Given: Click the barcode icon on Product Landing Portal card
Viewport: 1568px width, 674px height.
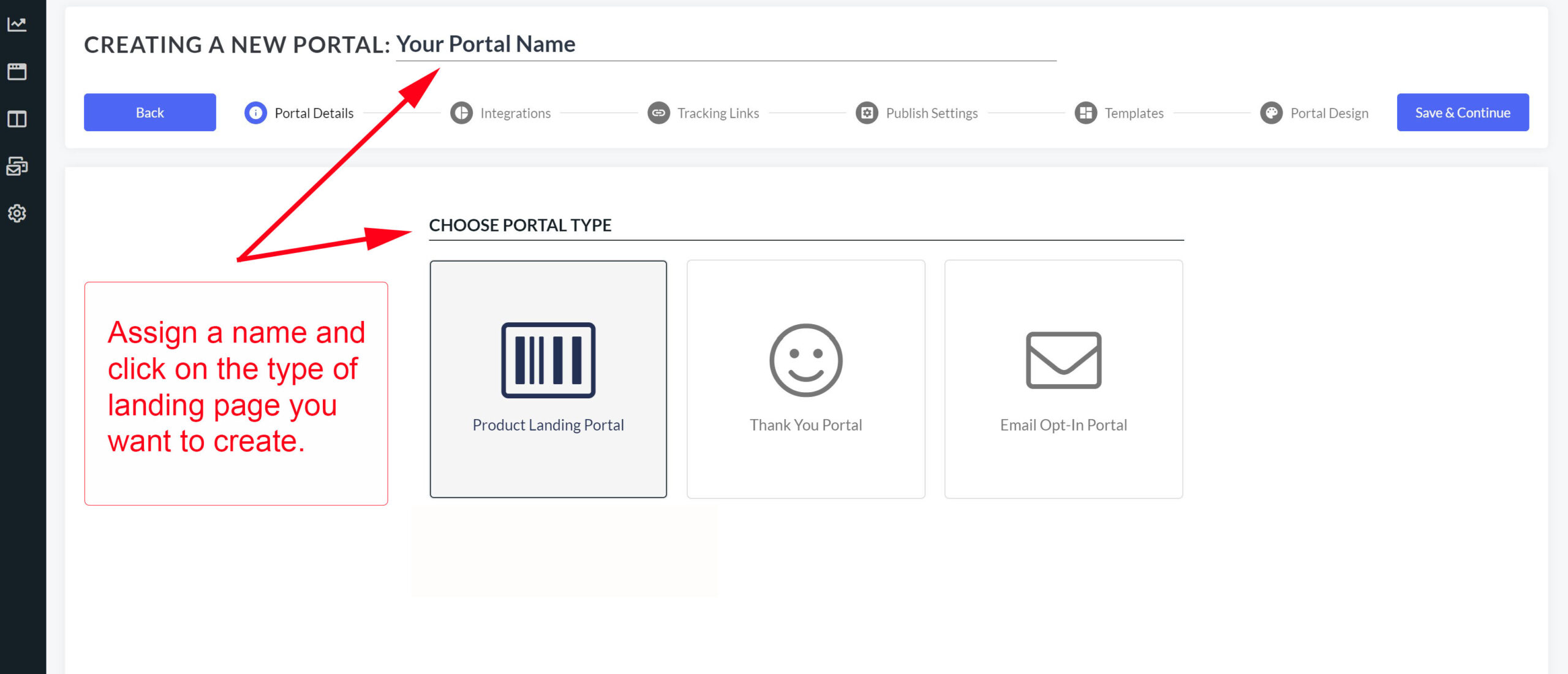Looking at the screenshot, I should click(548, 359).
